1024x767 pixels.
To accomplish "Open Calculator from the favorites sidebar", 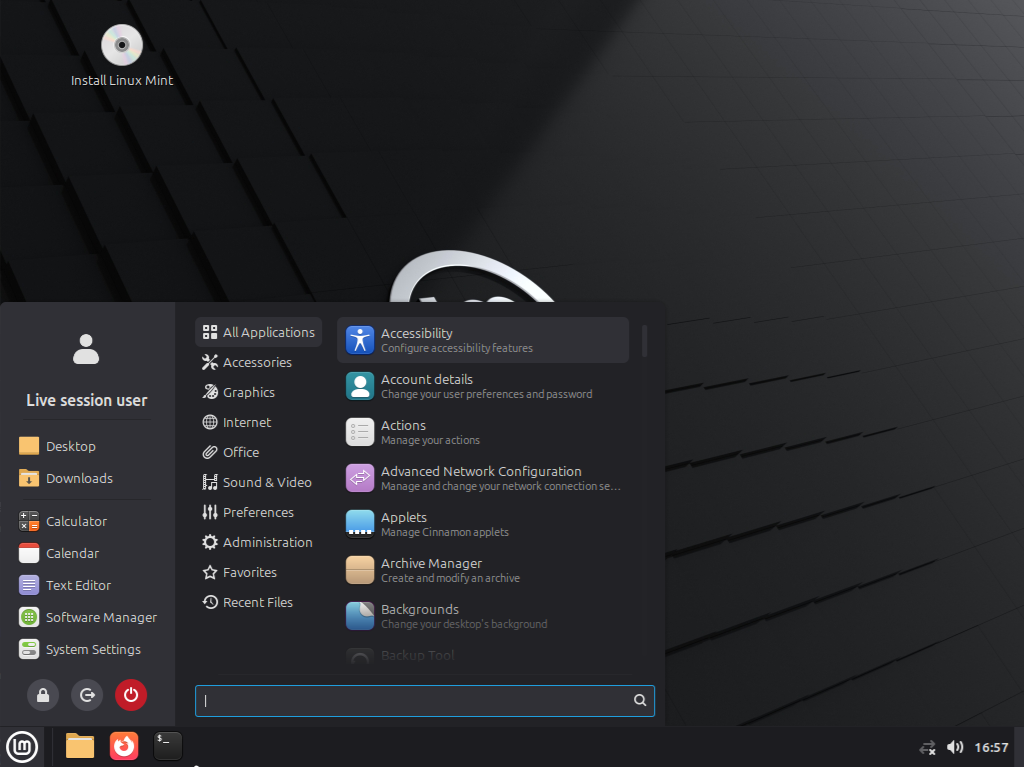I will click(76, 521).
